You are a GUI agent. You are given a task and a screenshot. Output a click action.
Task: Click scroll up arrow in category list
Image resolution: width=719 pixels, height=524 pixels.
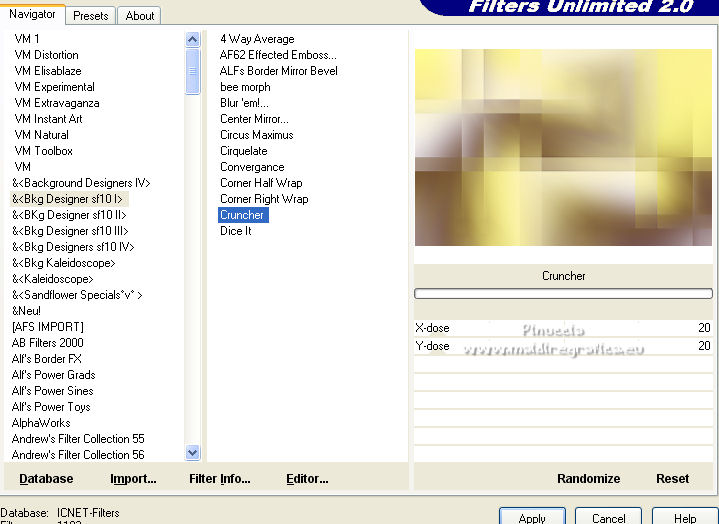coord(193,40)
